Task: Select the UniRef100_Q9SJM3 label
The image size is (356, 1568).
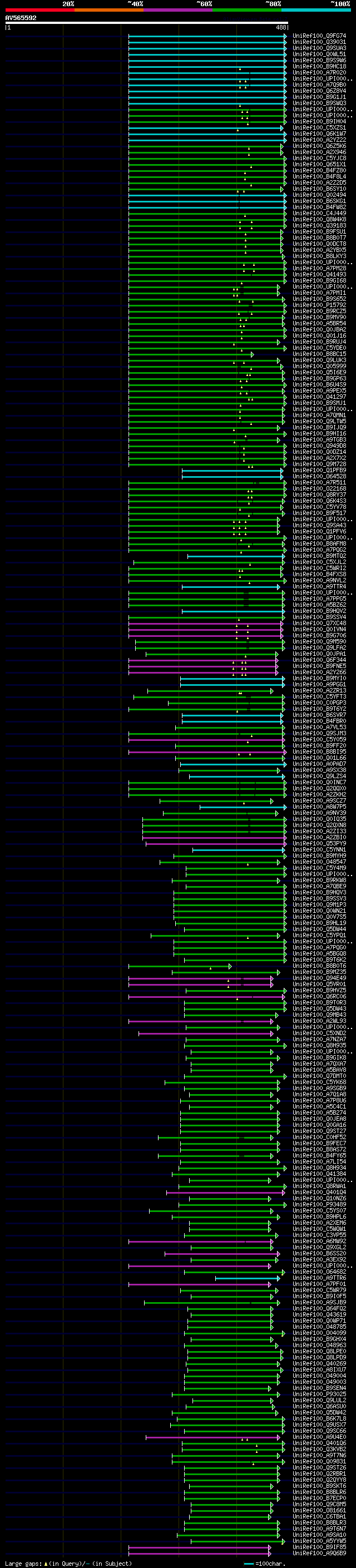Action: coord(319,734)
